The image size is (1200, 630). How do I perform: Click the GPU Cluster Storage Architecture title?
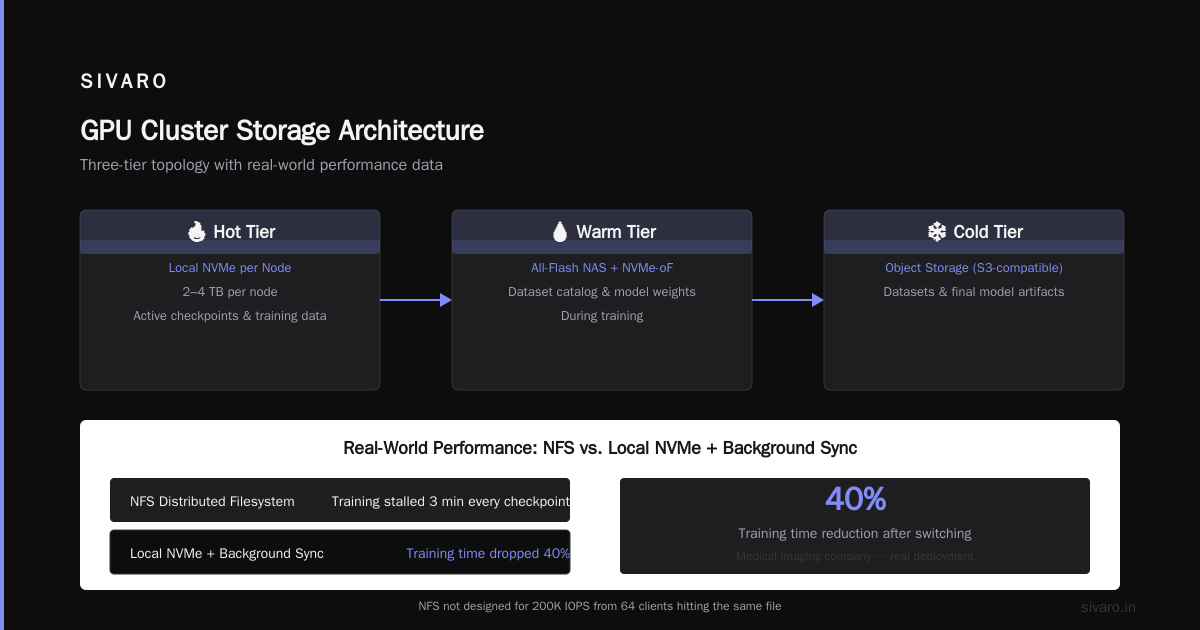point(282,131)
